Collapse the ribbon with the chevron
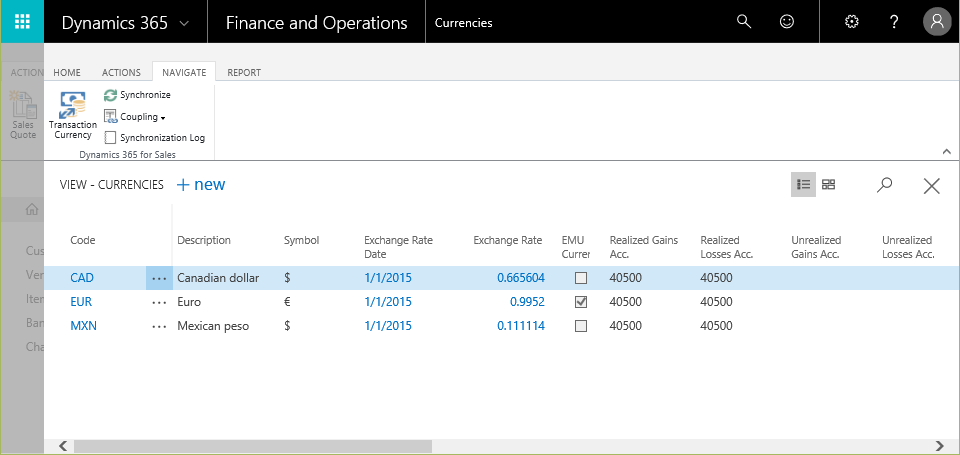The height and width of the screenshot is (455, 960). click(947, 151)
